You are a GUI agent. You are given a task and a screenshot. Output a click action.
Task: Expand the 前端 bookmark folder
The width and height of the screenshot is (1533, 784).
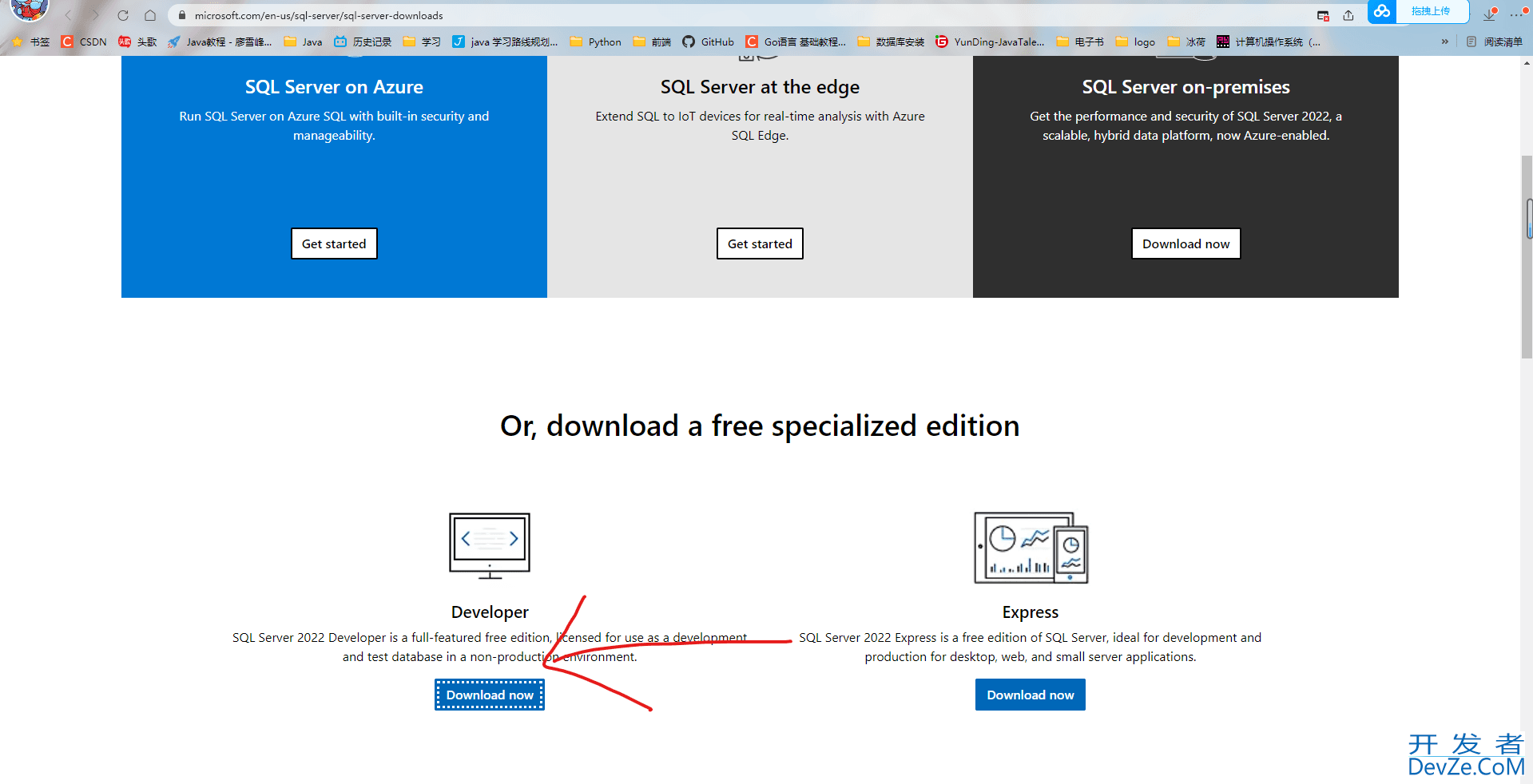tap(652, 42)
